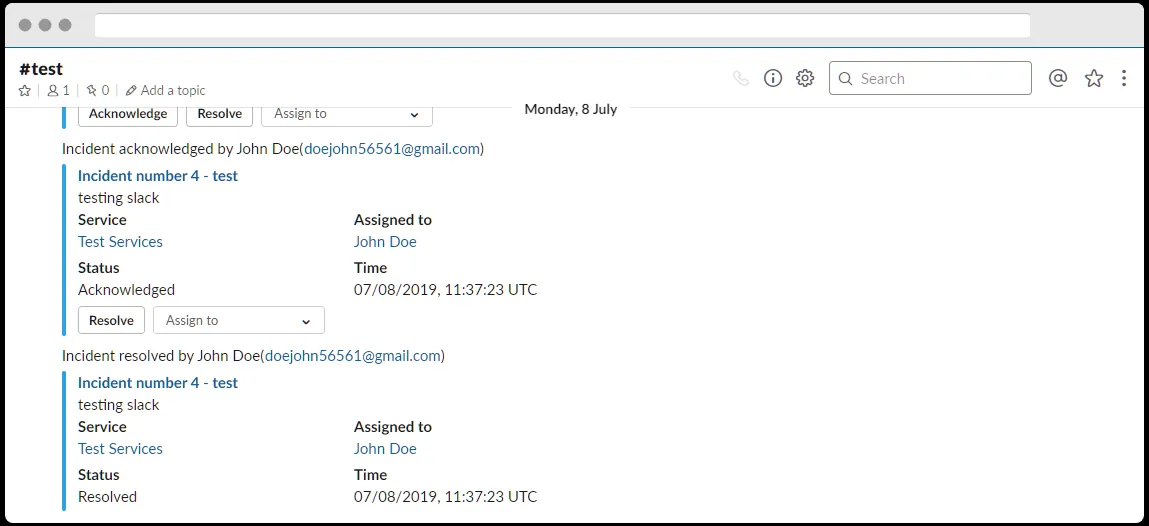This screenshot has width=1149, height=526.
Task: Show mentions with the @ icon
Action: point(1057,78)
